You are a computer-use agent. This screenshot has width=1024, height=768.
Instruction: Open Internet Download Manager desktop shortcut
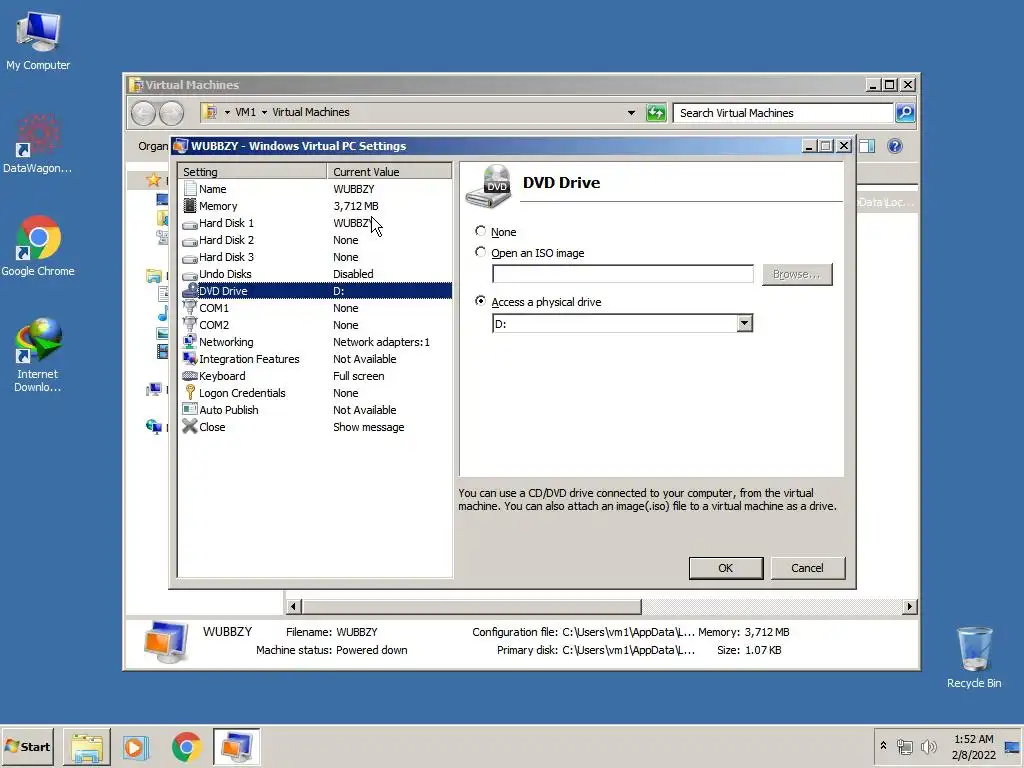pyautogui.click(x=38, y=355)
